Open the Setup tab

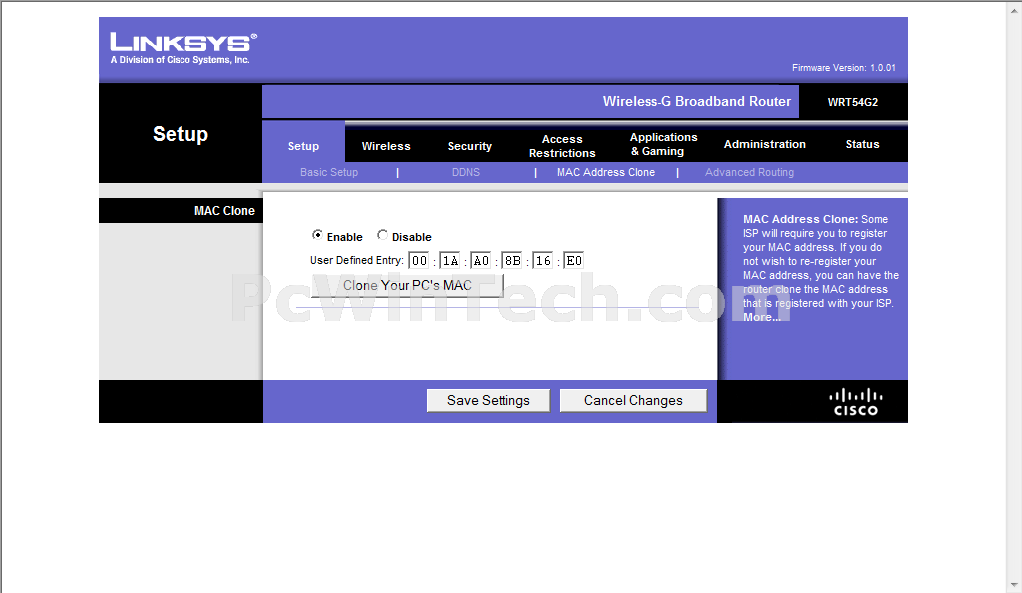click(303, 146)
